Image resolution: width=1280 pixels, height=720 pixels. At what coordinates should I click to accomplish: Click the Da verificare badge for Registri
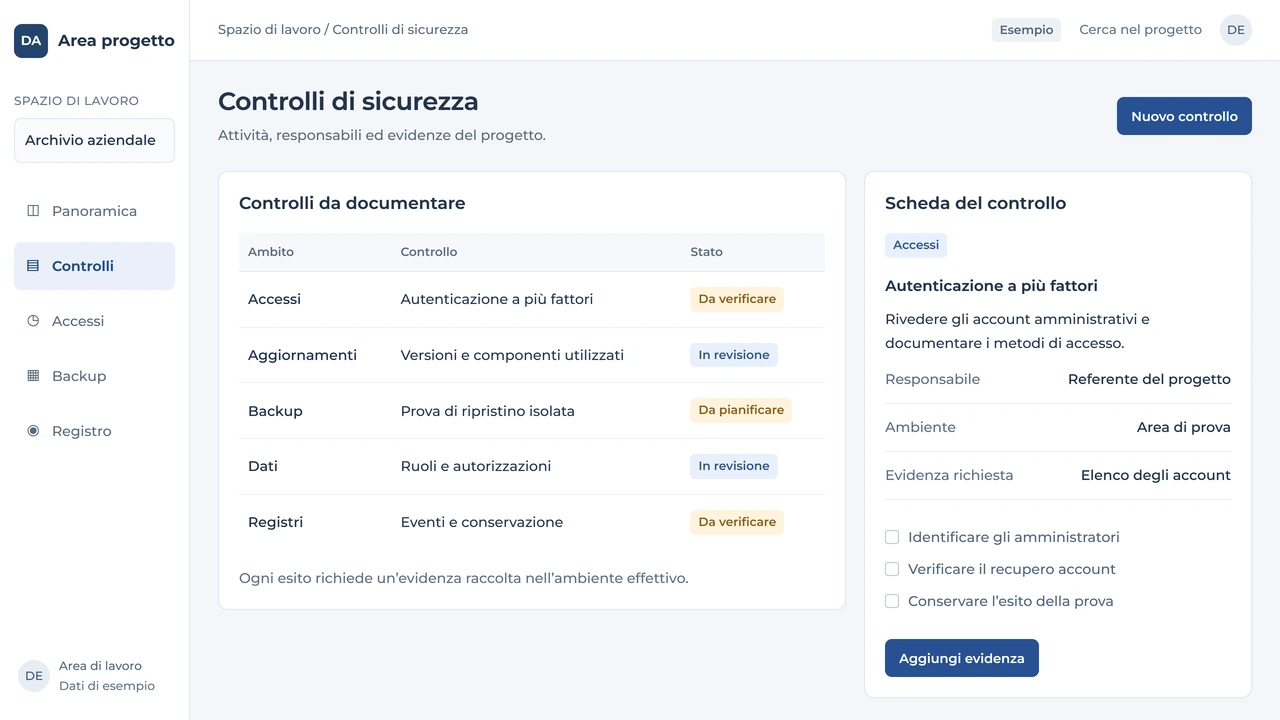[737, 522]
